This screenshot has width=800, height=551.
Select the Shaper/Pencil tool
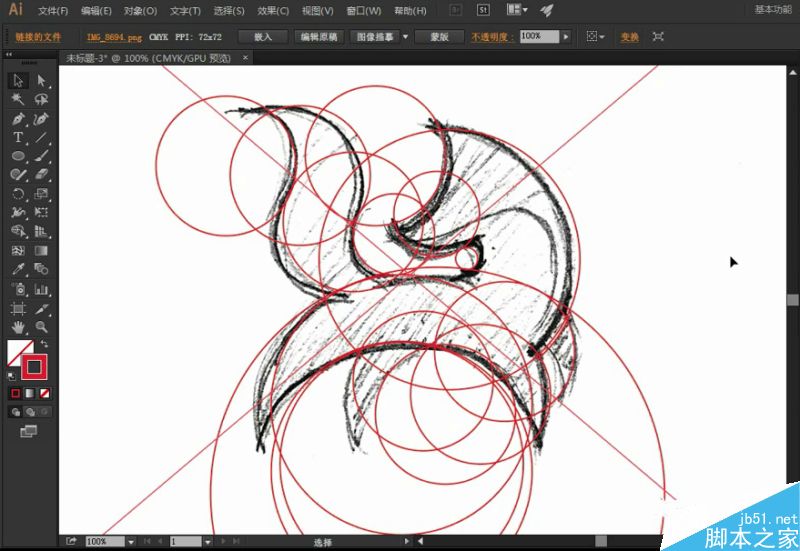click(x=18, y=174)
